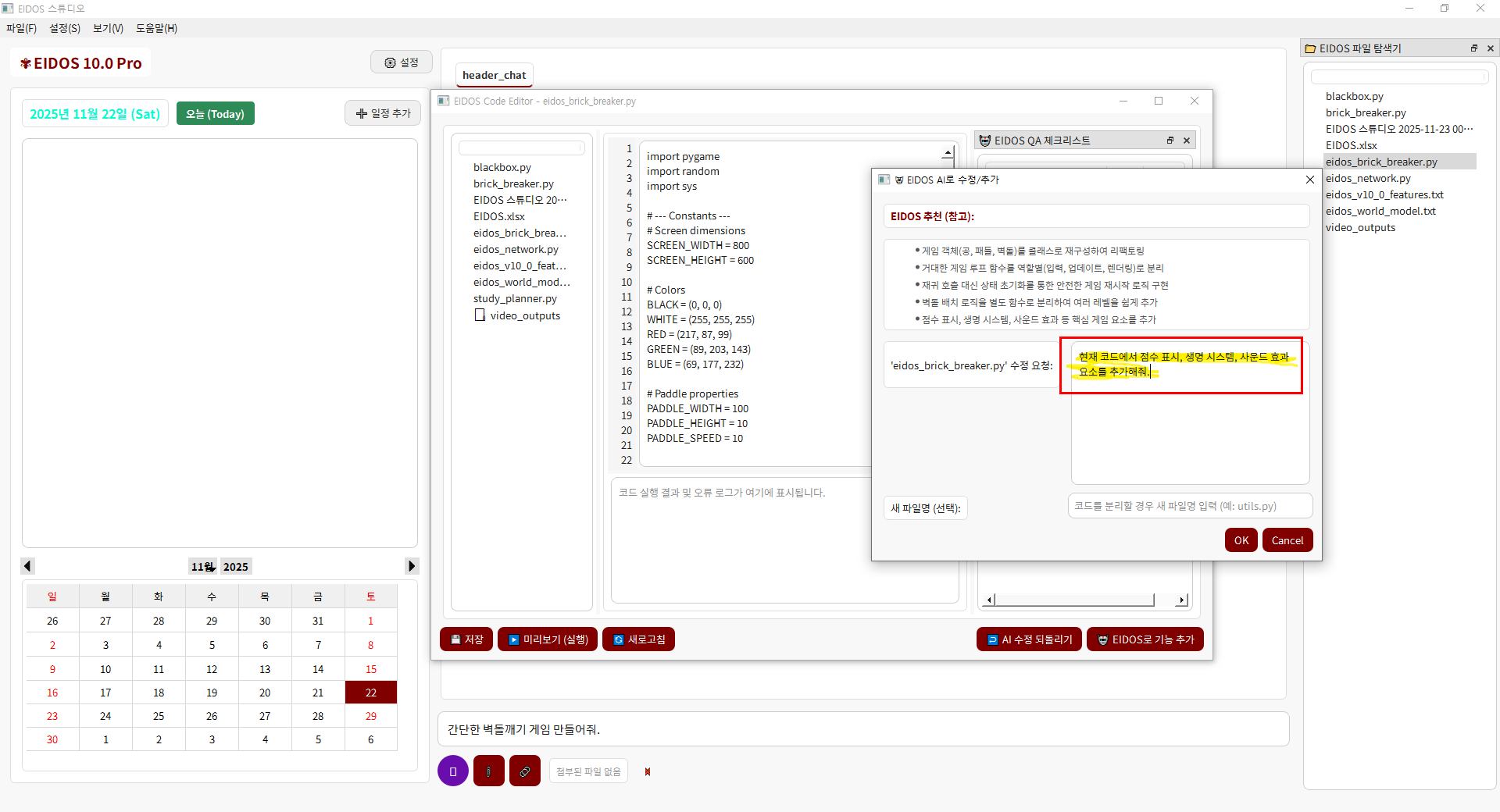The image size is (1500, 812).
Task: Attach a file using the paperclip icon
Action: coord(488,771)
